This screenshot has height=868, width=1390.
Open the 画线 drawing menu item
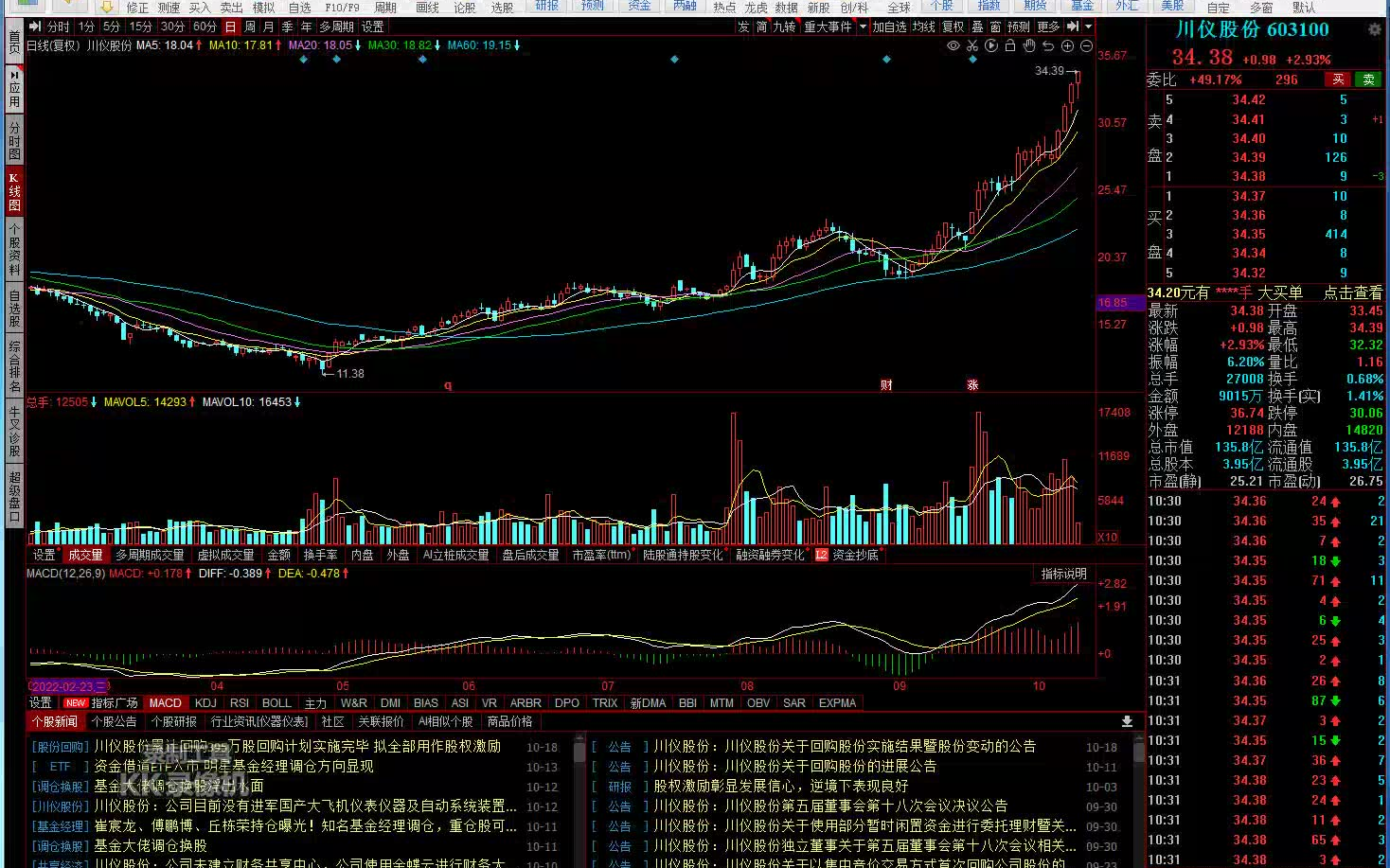point(428,7)
